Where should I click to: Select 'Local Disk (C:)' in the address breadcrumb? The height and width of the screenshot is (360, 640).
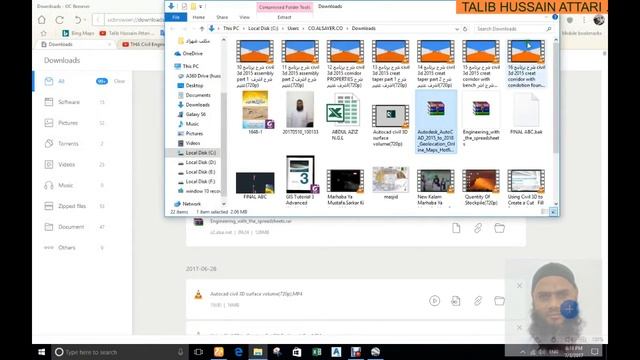[x=263, y=29]
